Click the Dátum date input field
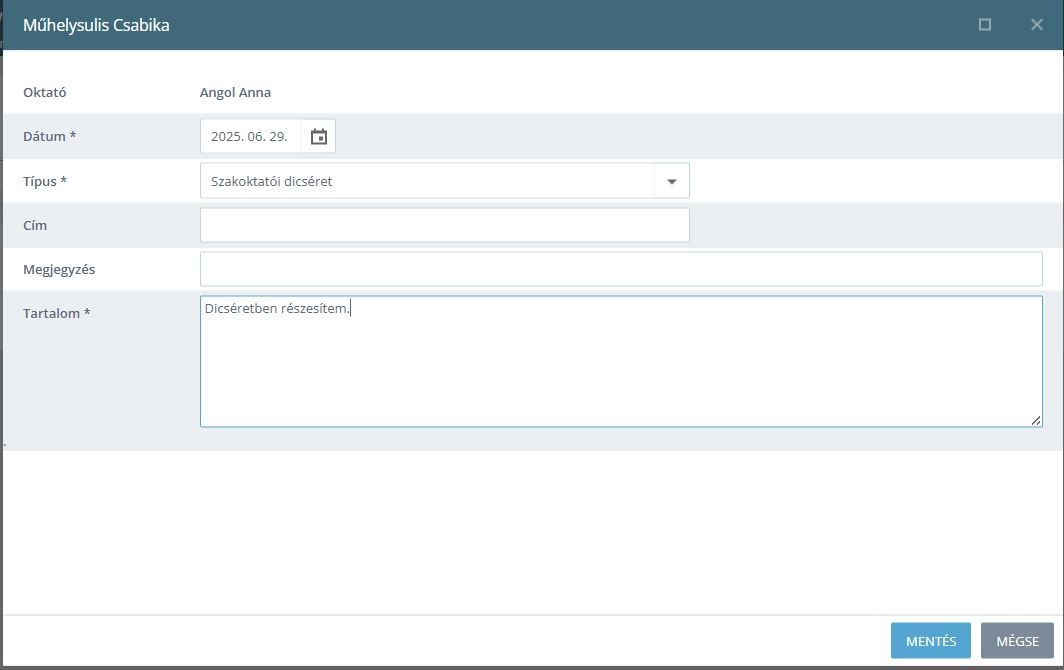 (251, 136)
